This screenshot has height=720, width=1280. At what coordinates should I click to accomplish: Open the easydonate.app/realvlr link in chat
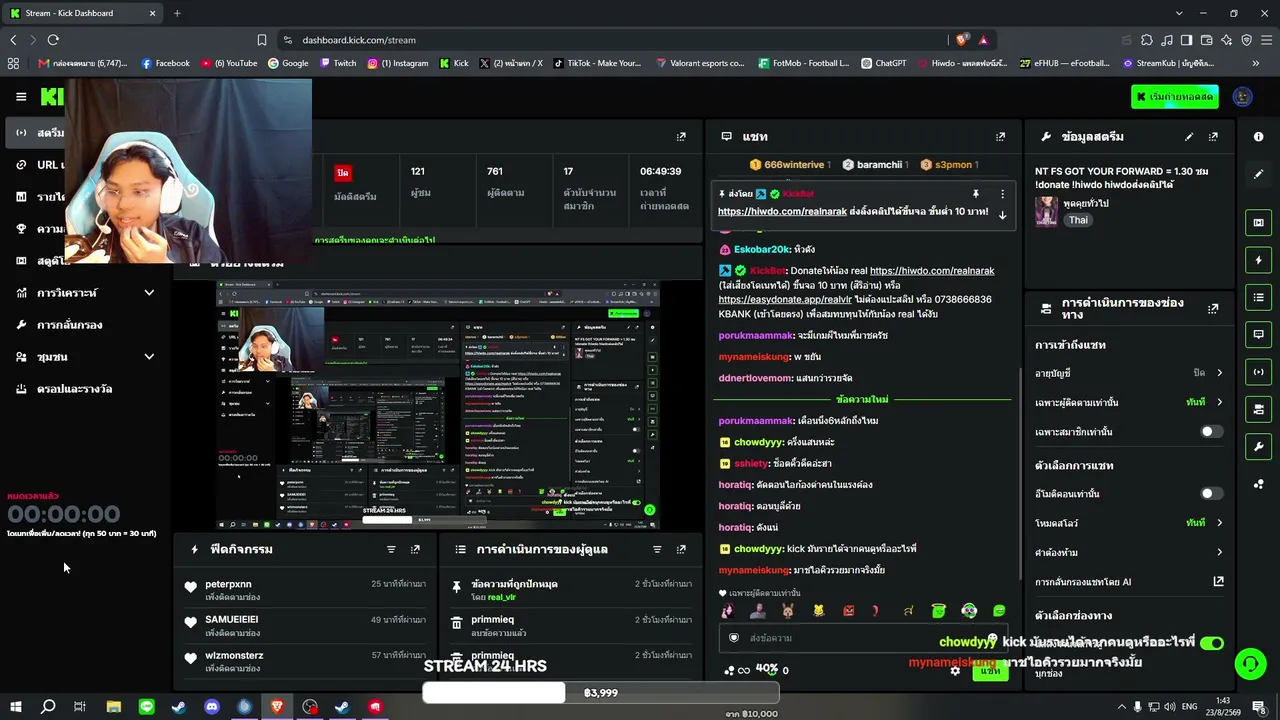784,299
